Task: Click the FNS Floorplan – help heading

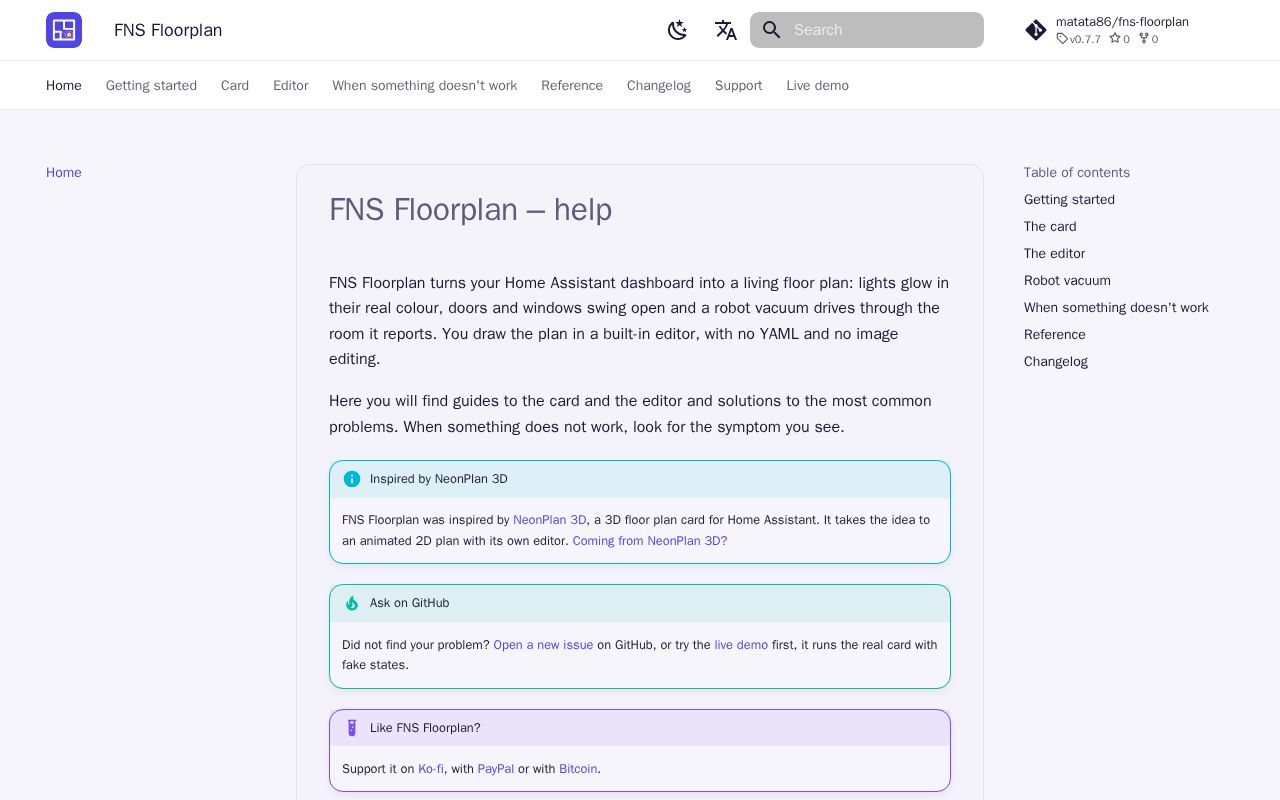Action: point(470,210)
